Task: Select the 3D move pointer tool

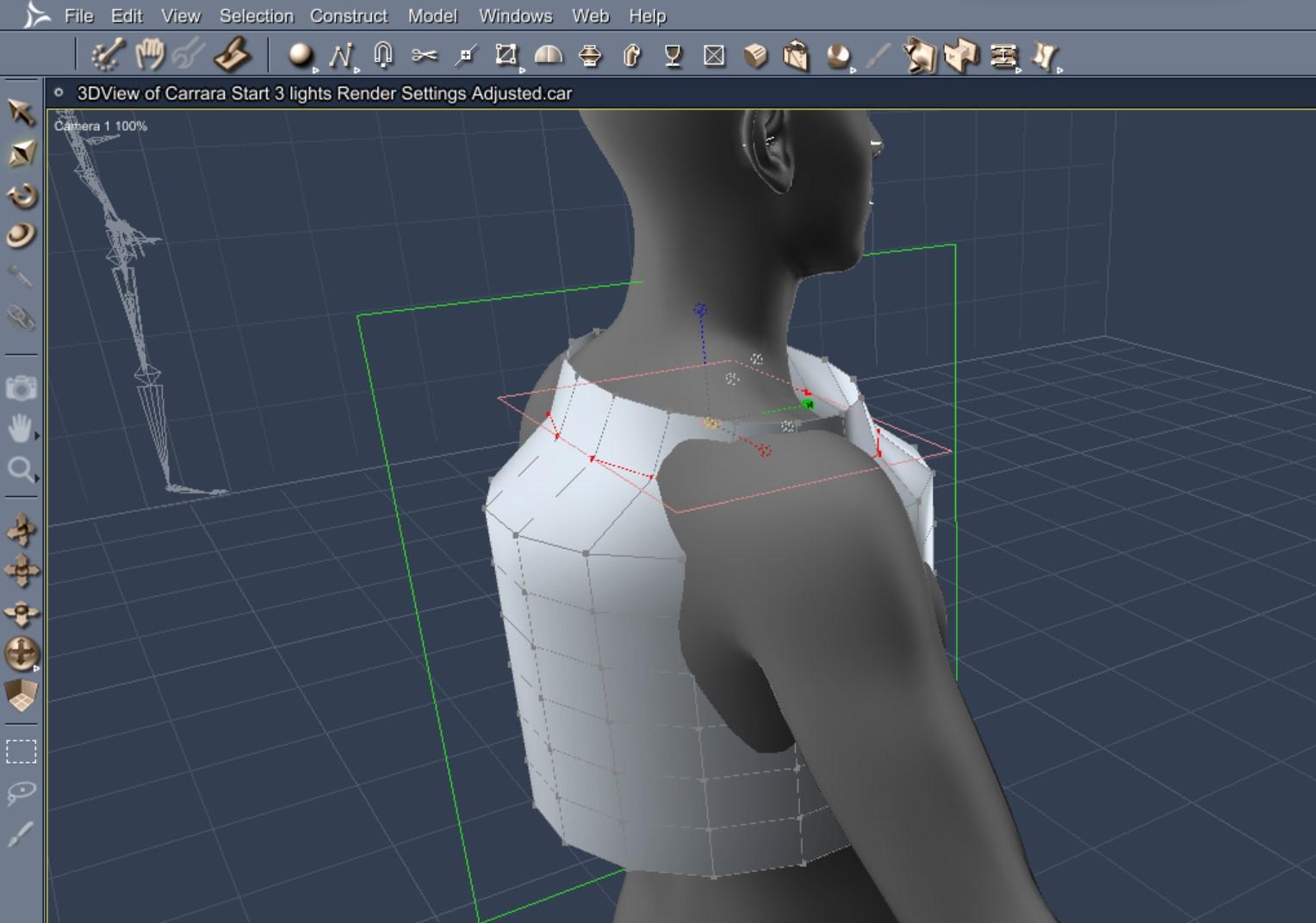Action: tap(22, 153)
